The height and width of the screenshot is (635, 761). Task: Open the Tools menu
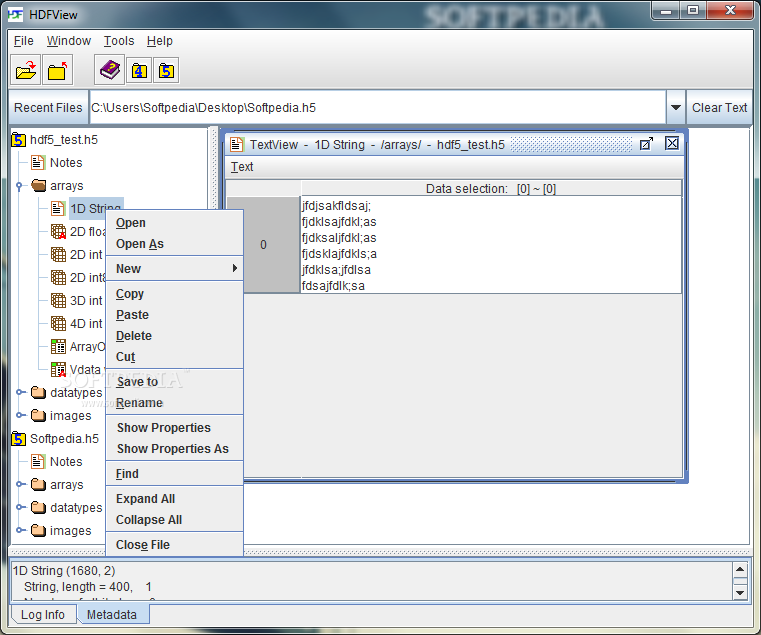click(x=119, y=41)
